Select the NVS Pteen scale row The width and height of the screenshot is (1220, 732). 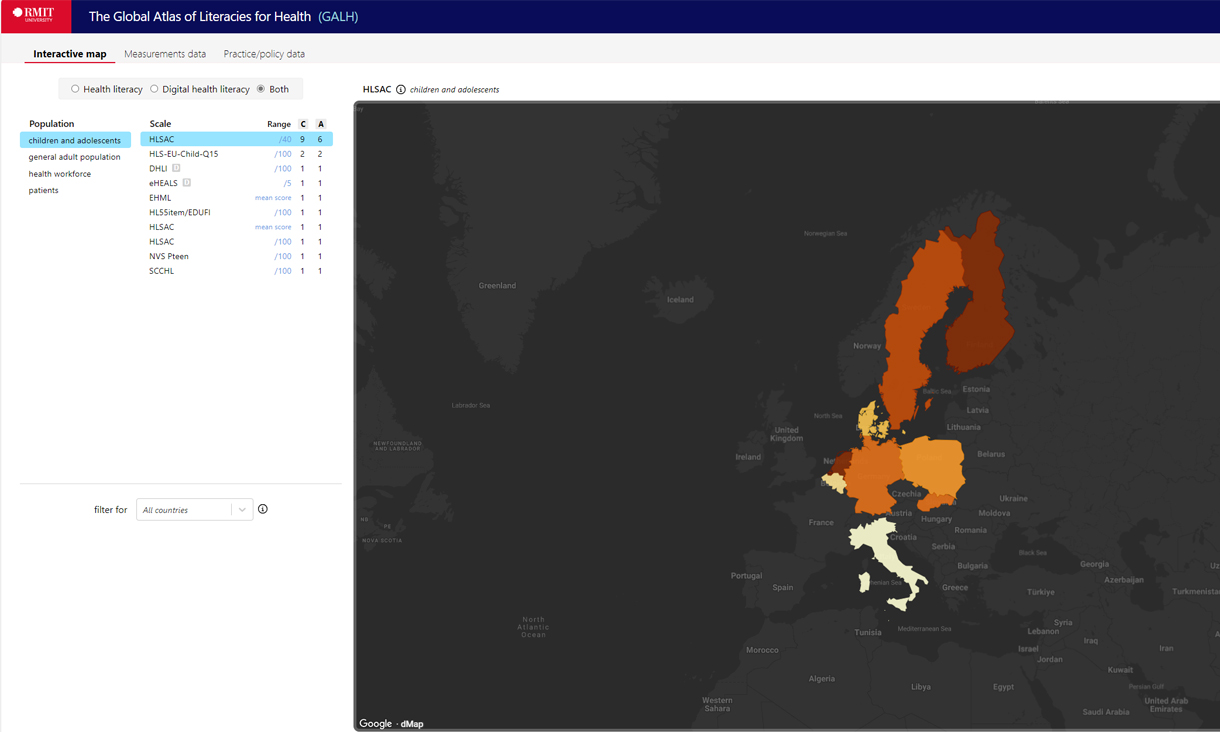[169, 256]
